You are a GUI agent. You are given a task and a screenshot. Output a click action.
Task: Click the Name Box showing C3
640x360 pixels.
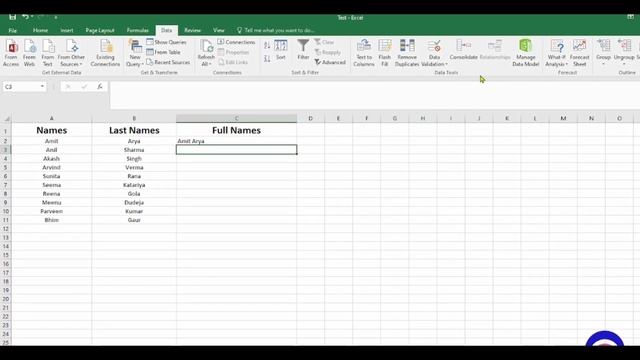coord(21,87)
